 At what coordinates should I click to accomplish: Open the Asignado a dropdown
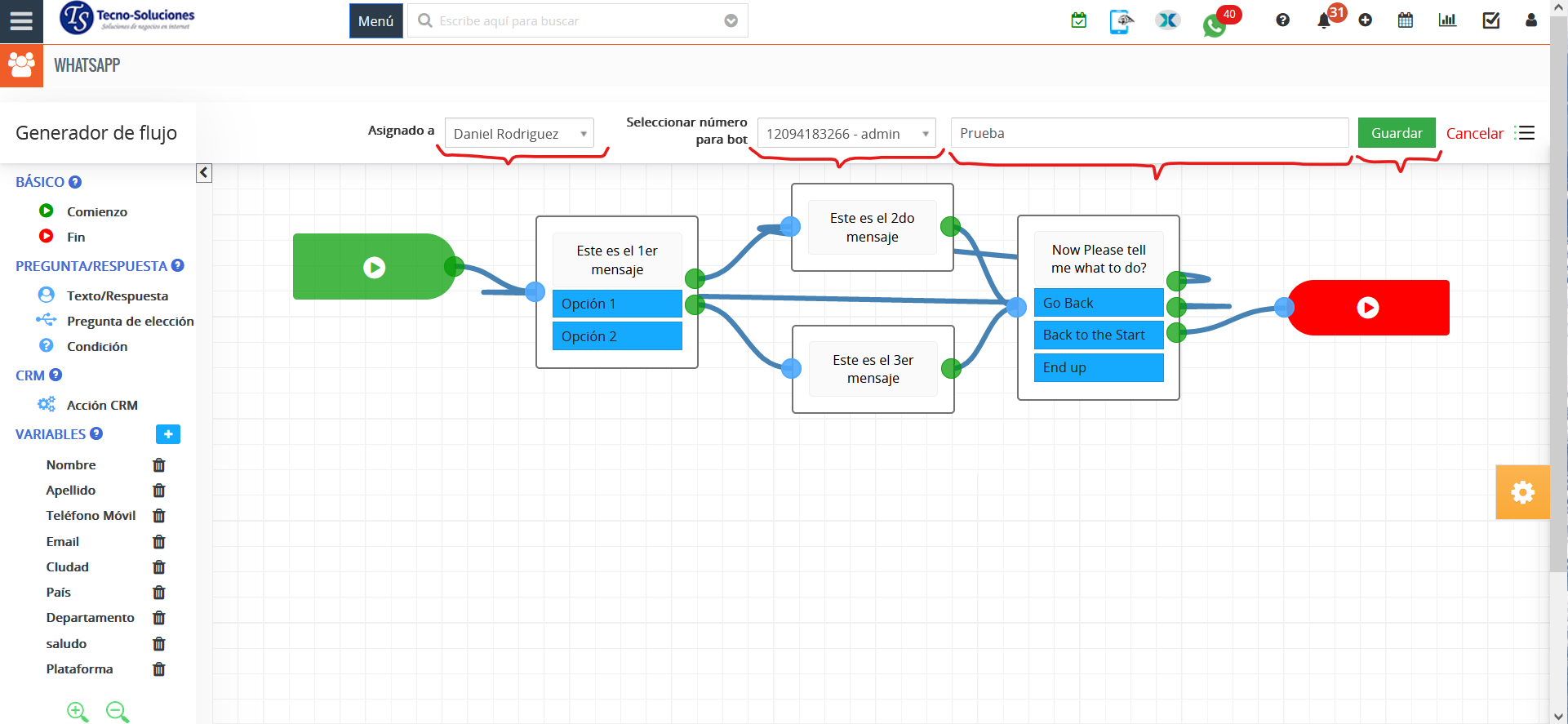coord(519,134)
